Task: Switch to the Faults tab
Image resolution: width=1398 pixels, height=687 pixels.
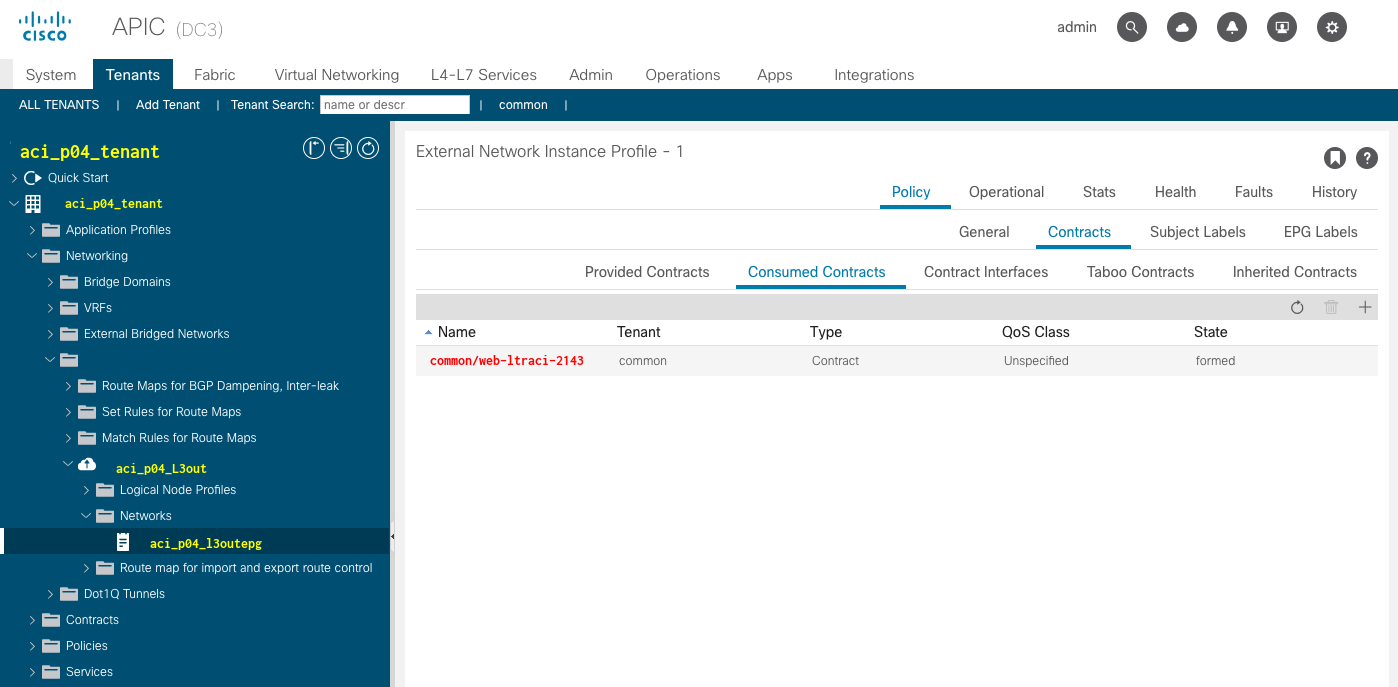Action: [x=1253, y=192]
